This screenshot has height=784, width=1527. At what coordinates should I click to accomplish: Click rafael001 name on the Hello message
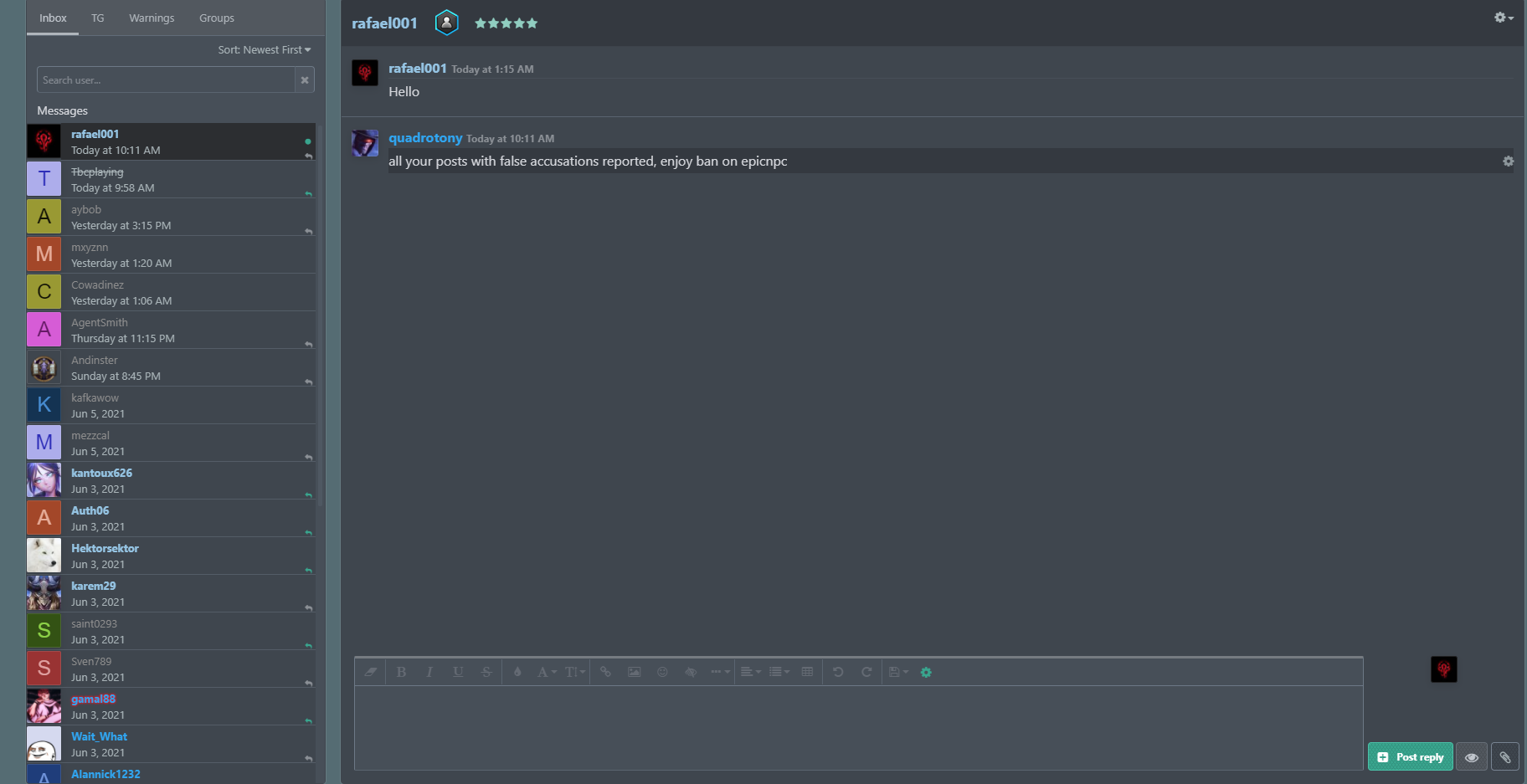(417, 69)
